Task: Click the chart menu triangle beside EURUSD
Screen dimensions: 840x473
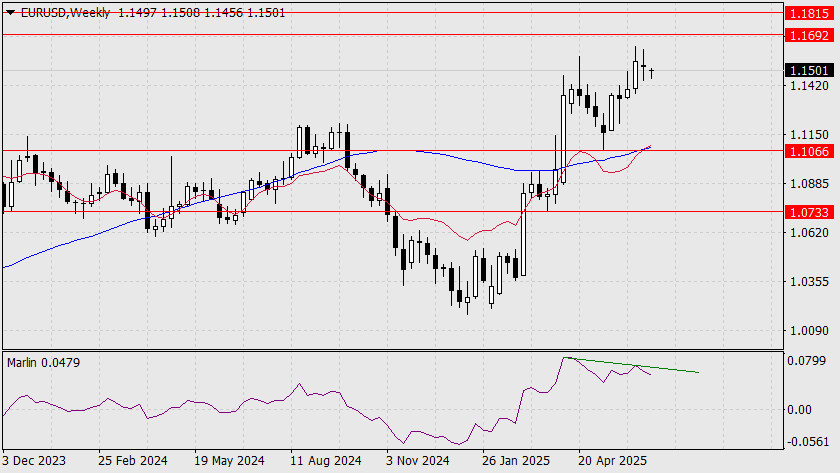Action: point(10,12)
